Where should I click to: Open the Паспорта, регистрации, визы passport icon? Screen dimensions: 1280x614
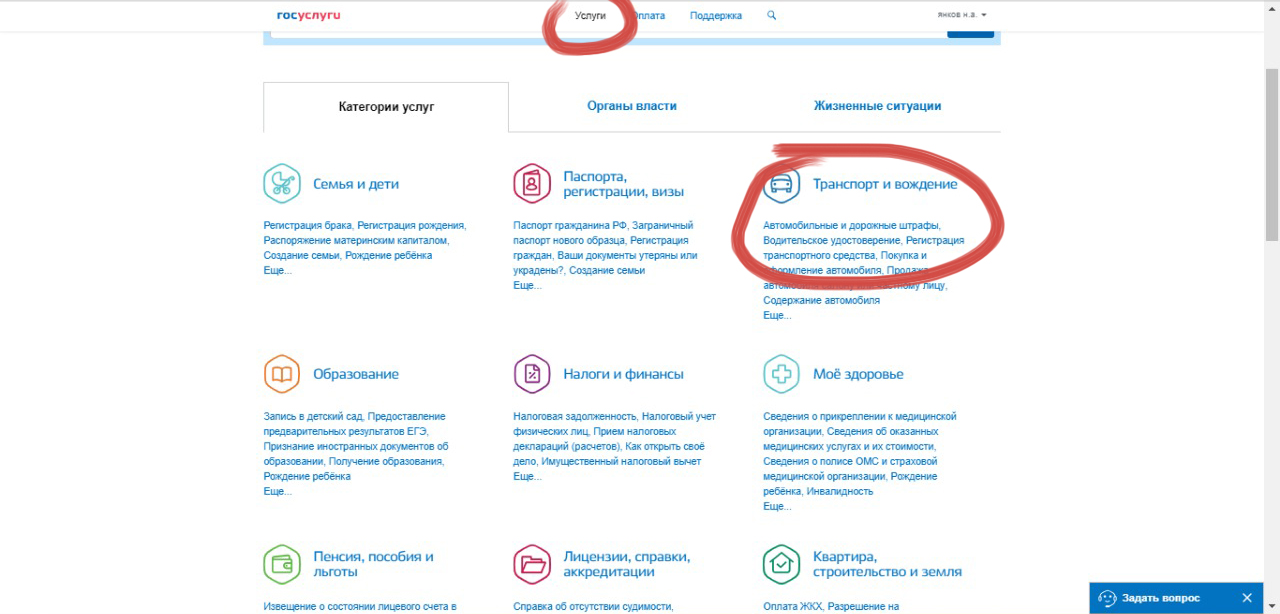point(532,184)
